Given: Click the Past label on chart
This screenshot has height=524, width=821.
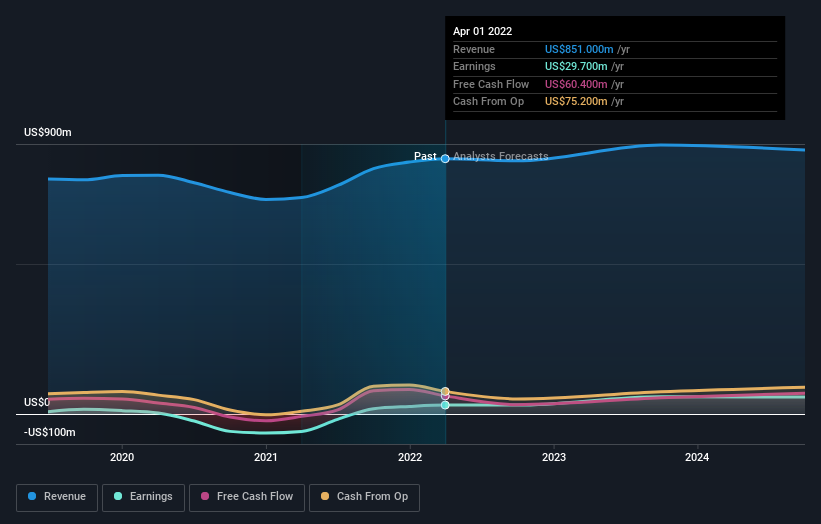Looking at the screenshot, I should tap(425, 156).
